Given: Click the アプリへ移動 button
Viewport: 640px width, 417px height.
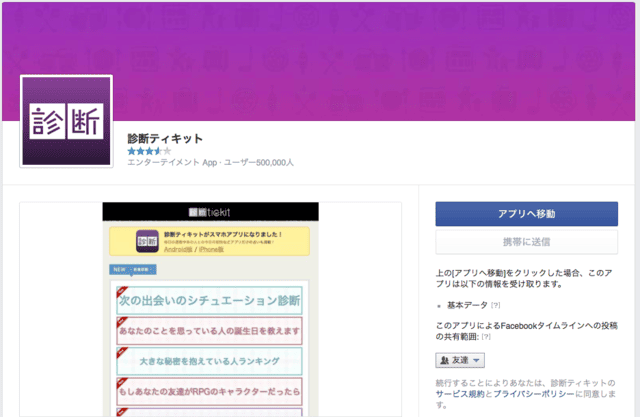Looking at the screenshot, I should (527, 214).
